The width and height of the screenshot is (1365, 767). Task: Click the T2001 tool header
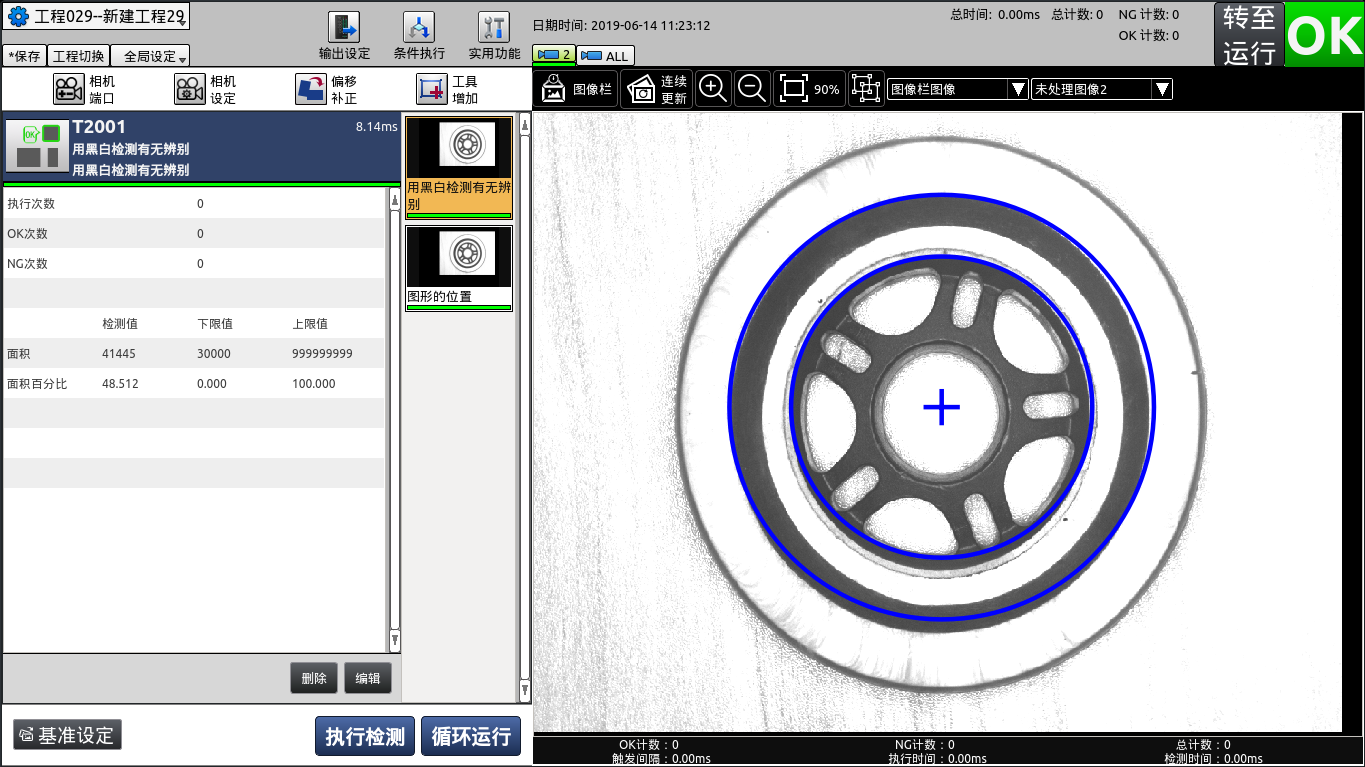(201, 147)
